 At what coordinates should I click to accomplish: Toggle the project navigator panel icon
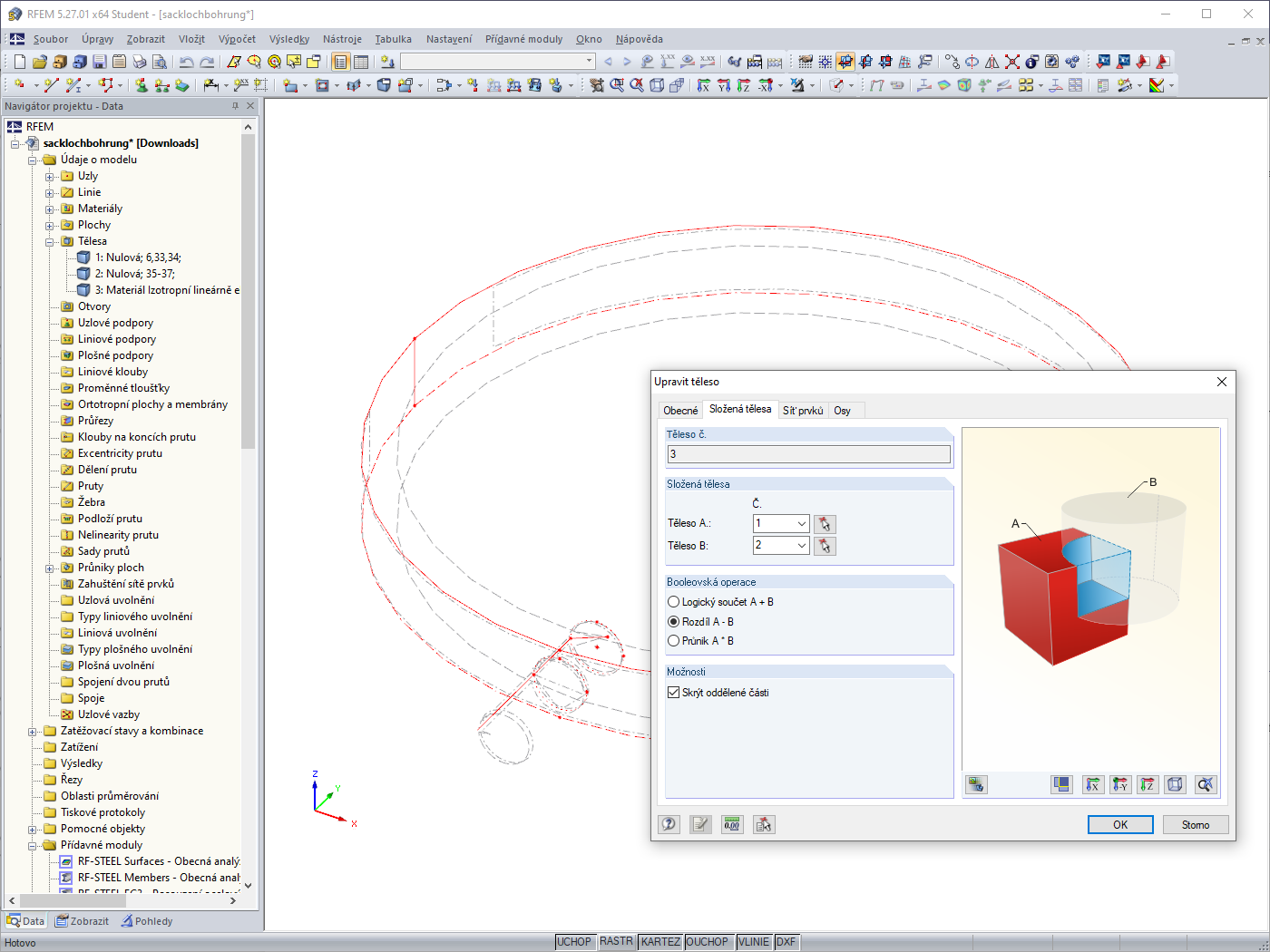341,62
